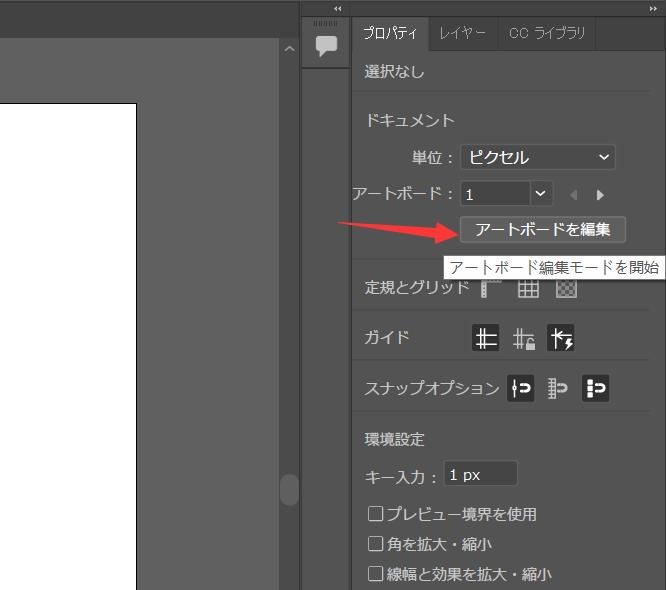Open the comments panel speech bubble icon
The width and height of the screenshot is (666, 590).
pos(326,46)
